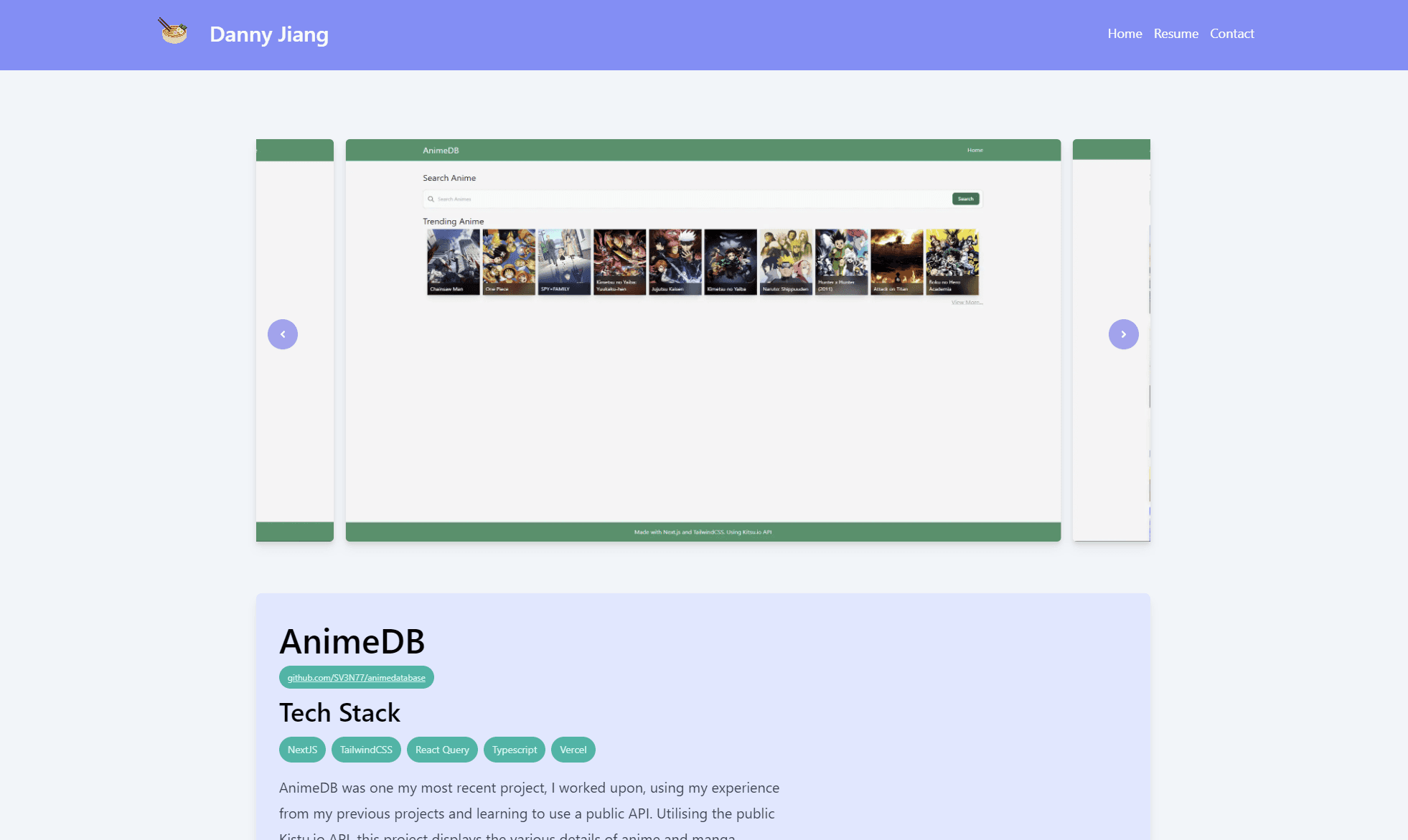
Task: Open the Contact page
Action: [x=1231, y=34]
